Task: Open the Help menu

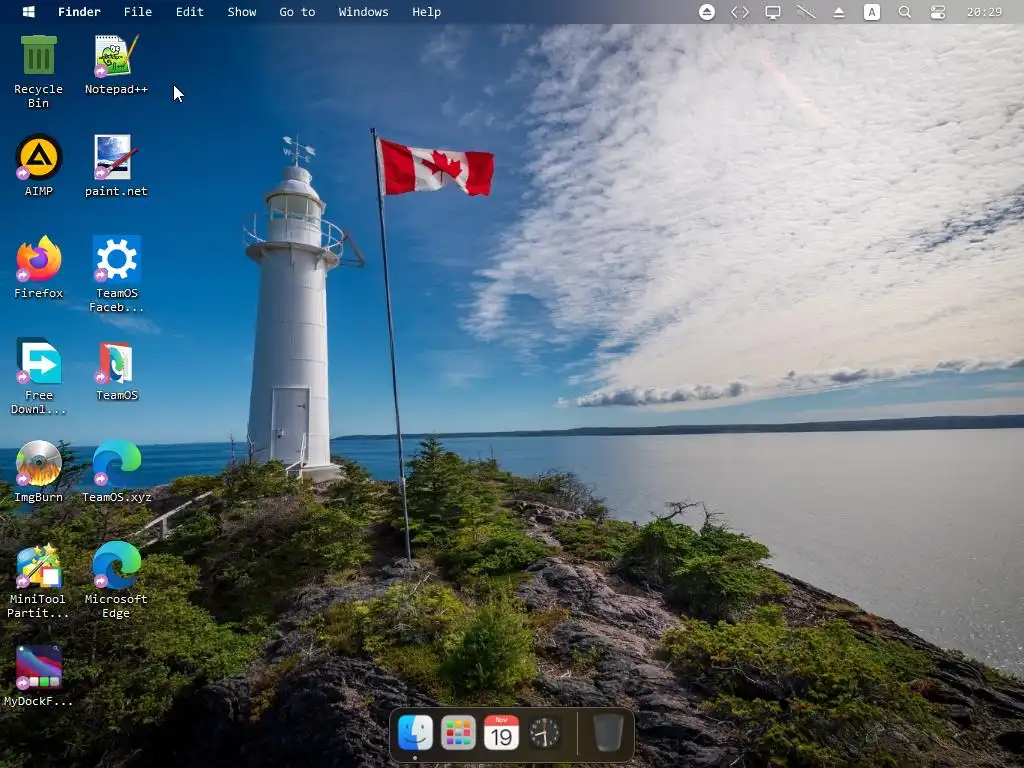Action: point(426,12)
